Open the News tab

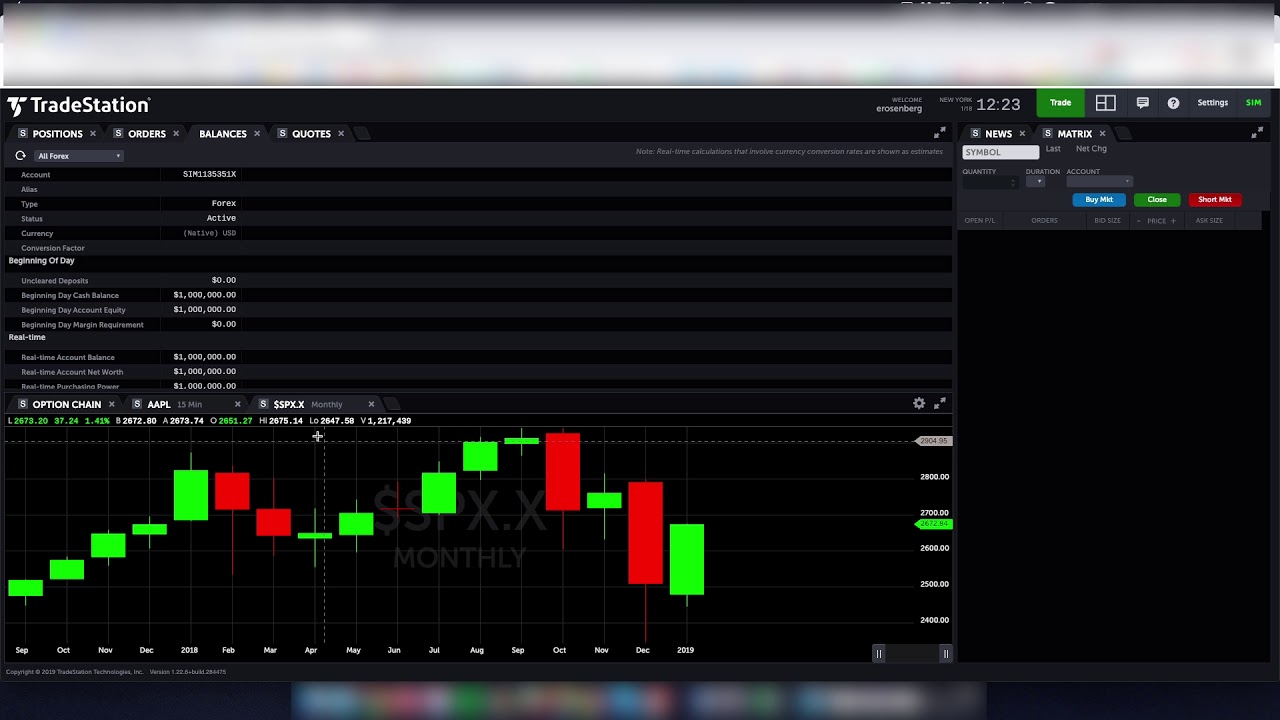(998, 133)
